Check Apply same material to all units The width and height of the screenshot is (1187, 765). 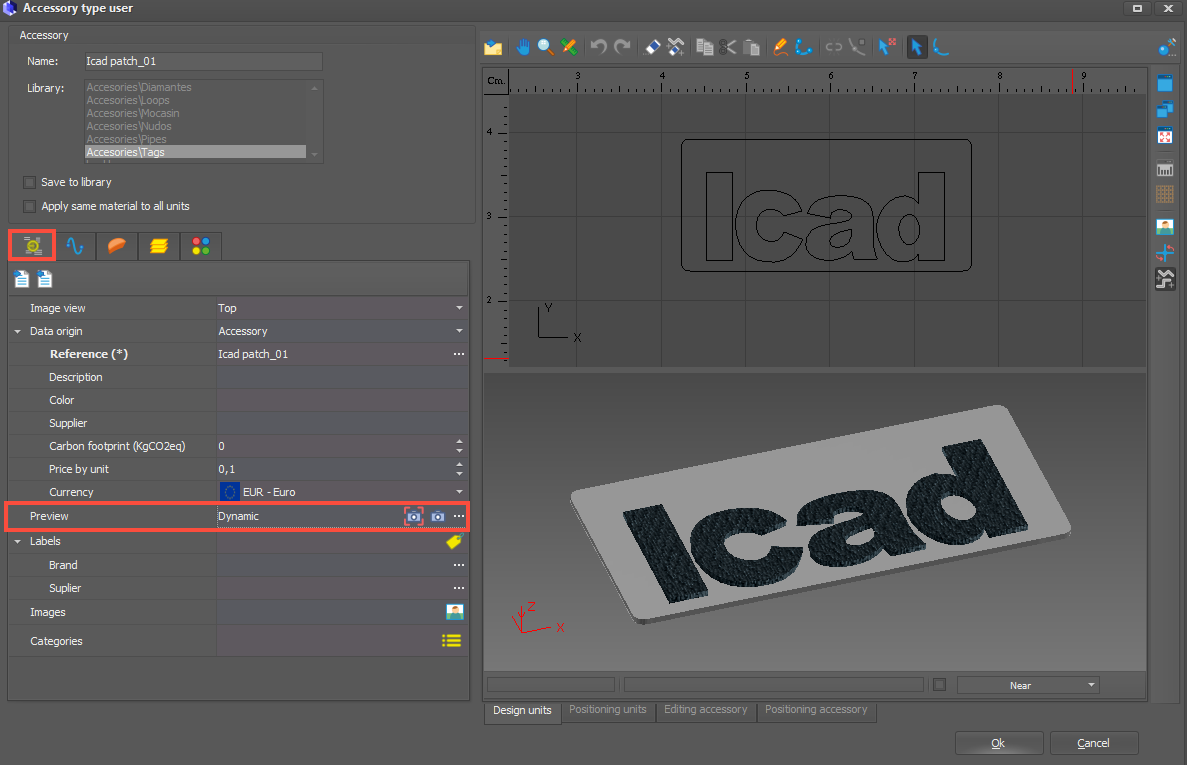[x=30, y=207]
